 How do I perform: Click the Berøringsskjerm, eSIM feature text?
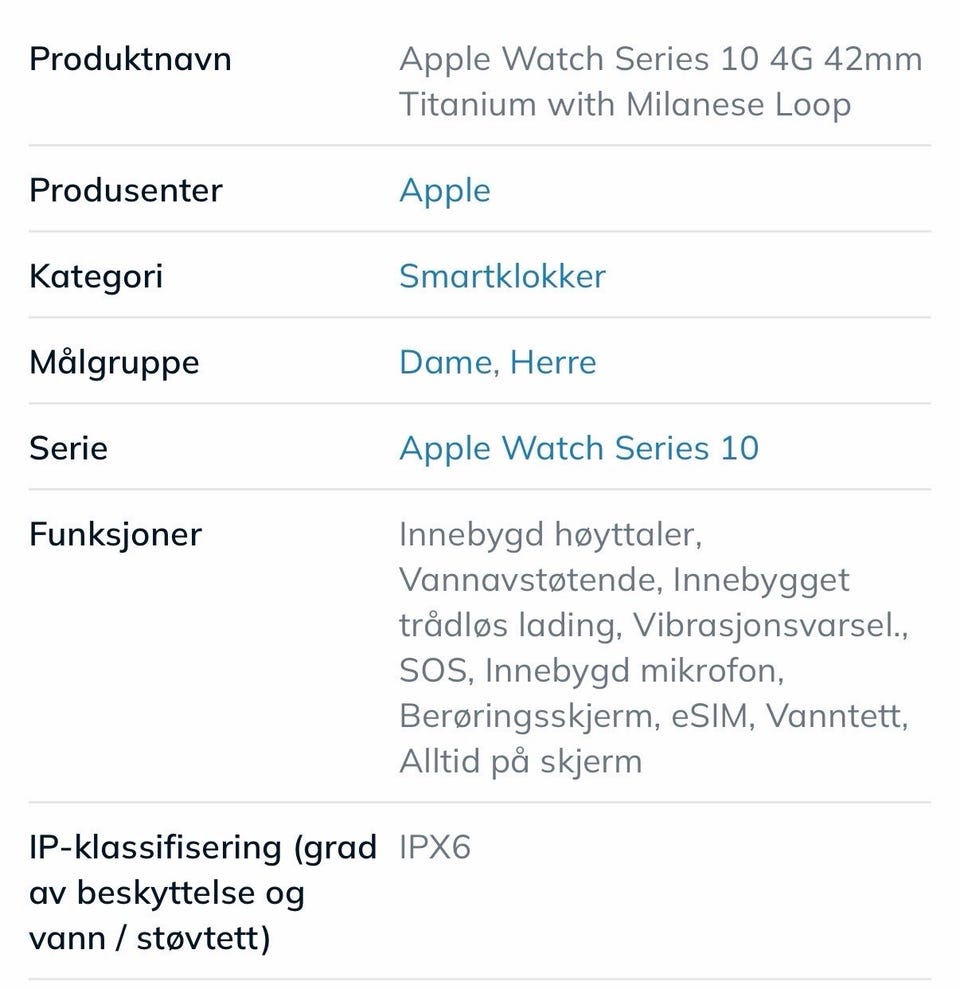[x=577, y=717]
